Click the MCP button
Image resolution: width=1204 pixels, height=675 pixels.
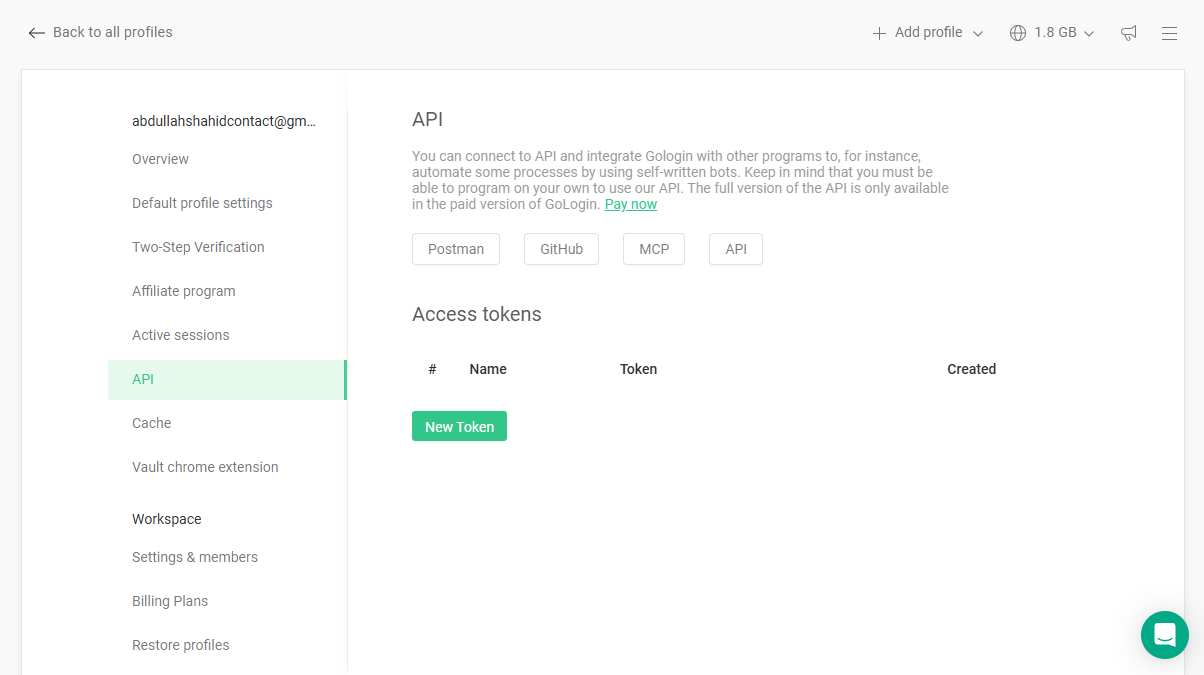coord(653,248)
